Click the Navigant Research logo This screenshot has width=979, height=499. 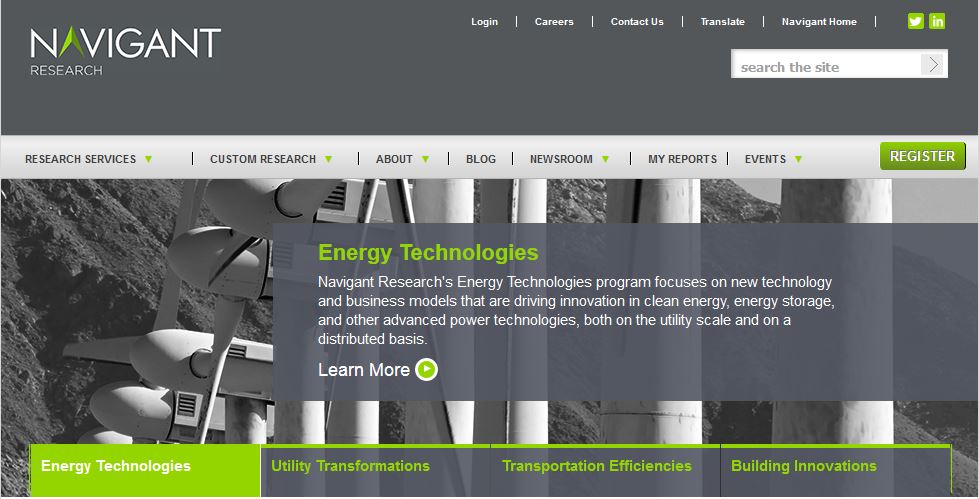[x=125, y=51]
